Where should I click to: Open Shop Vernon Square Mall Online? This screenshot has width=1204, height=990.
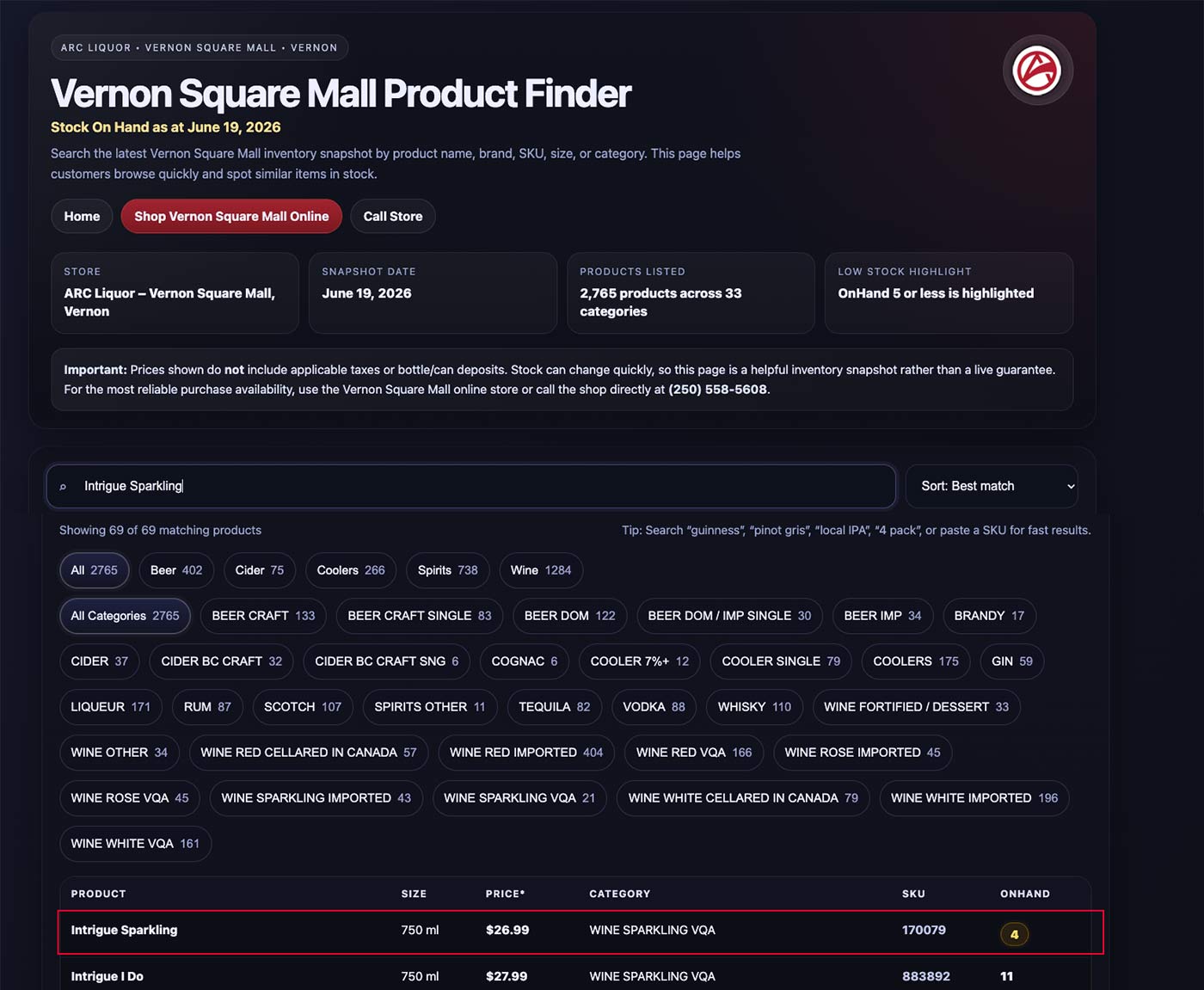(x=231, y=216)
